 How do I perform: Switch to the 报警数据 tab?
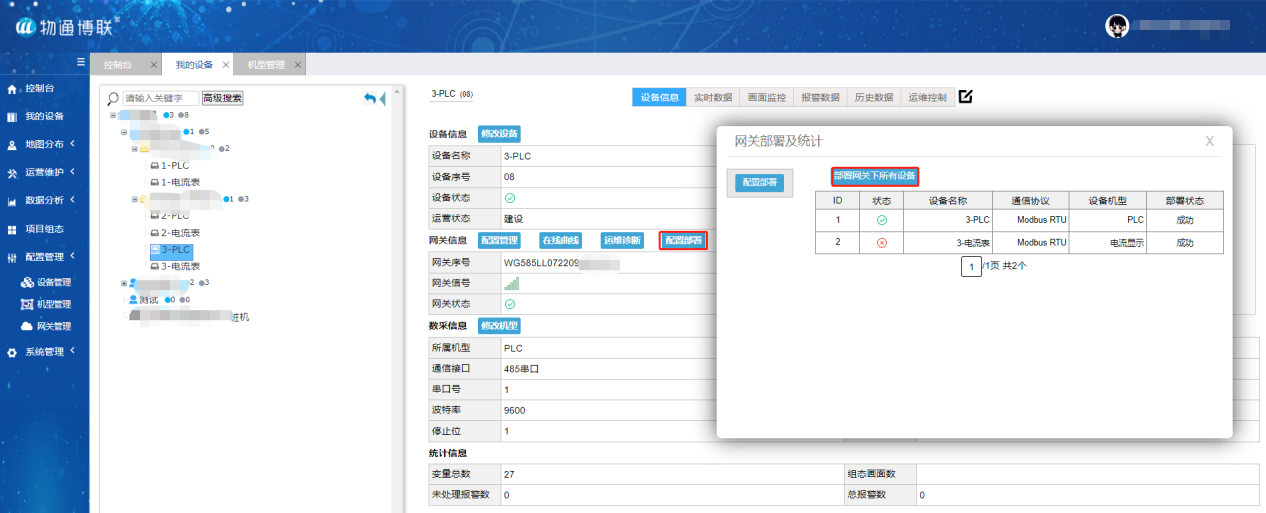click(820, 97)
